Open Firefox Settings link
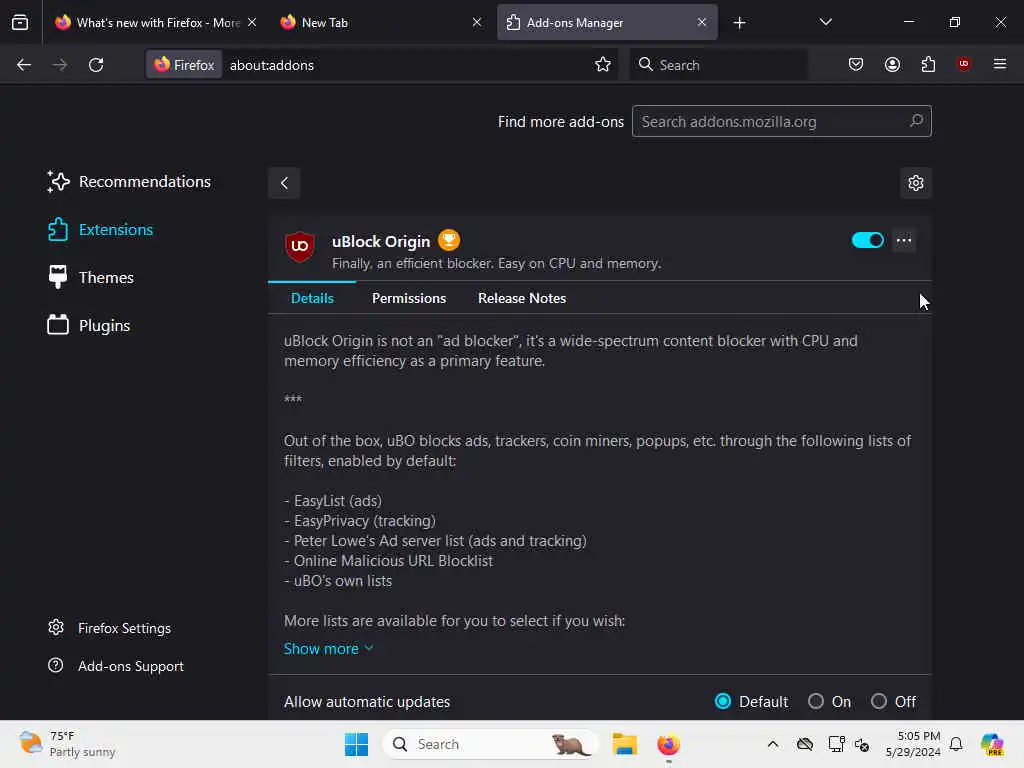Image resolution: width=1024 pixels, height=768 pixels. (109, 628)
